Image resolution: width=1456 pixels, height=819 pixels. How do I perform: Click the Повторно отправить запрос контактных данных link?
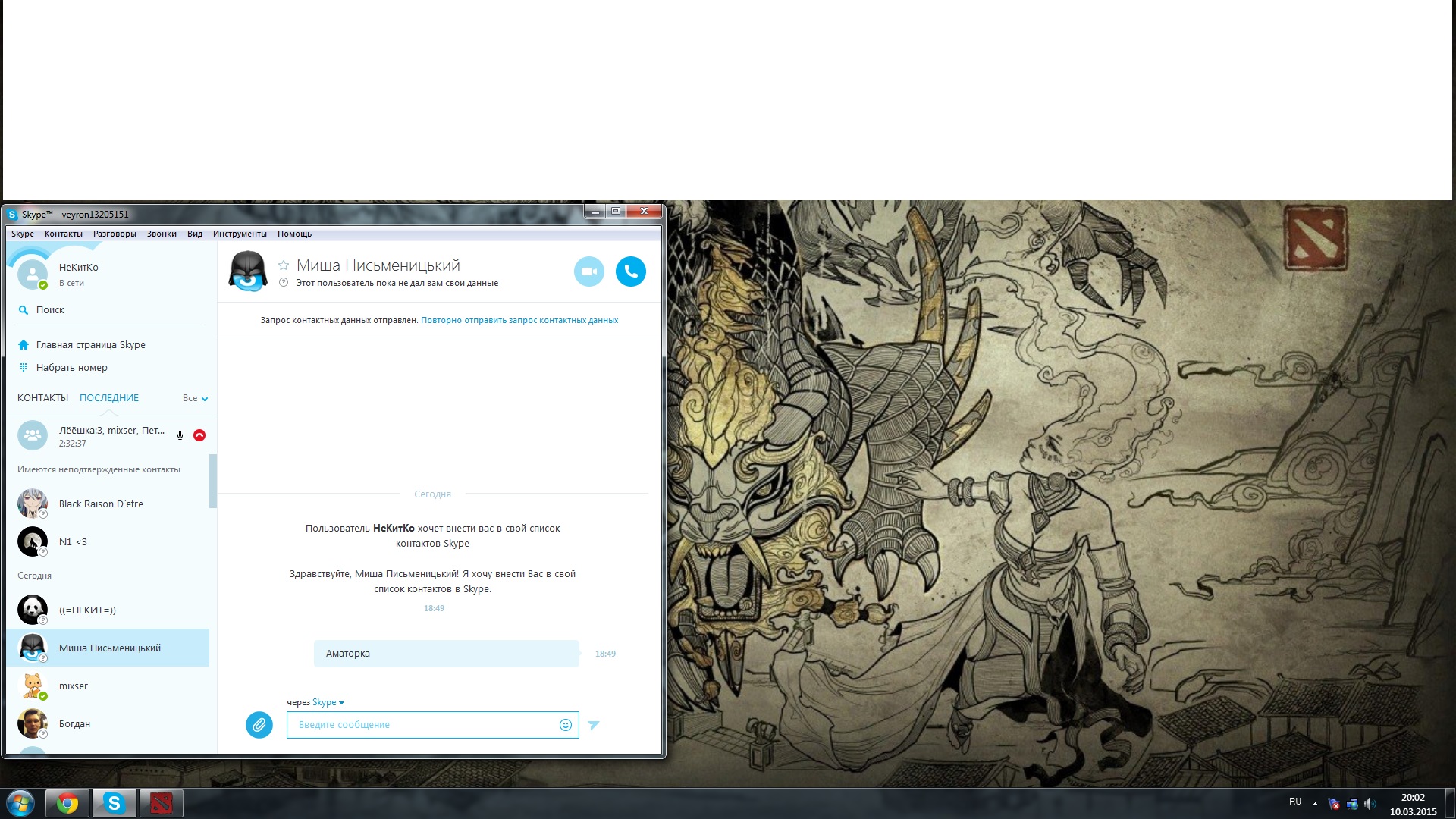click(519, 320)
